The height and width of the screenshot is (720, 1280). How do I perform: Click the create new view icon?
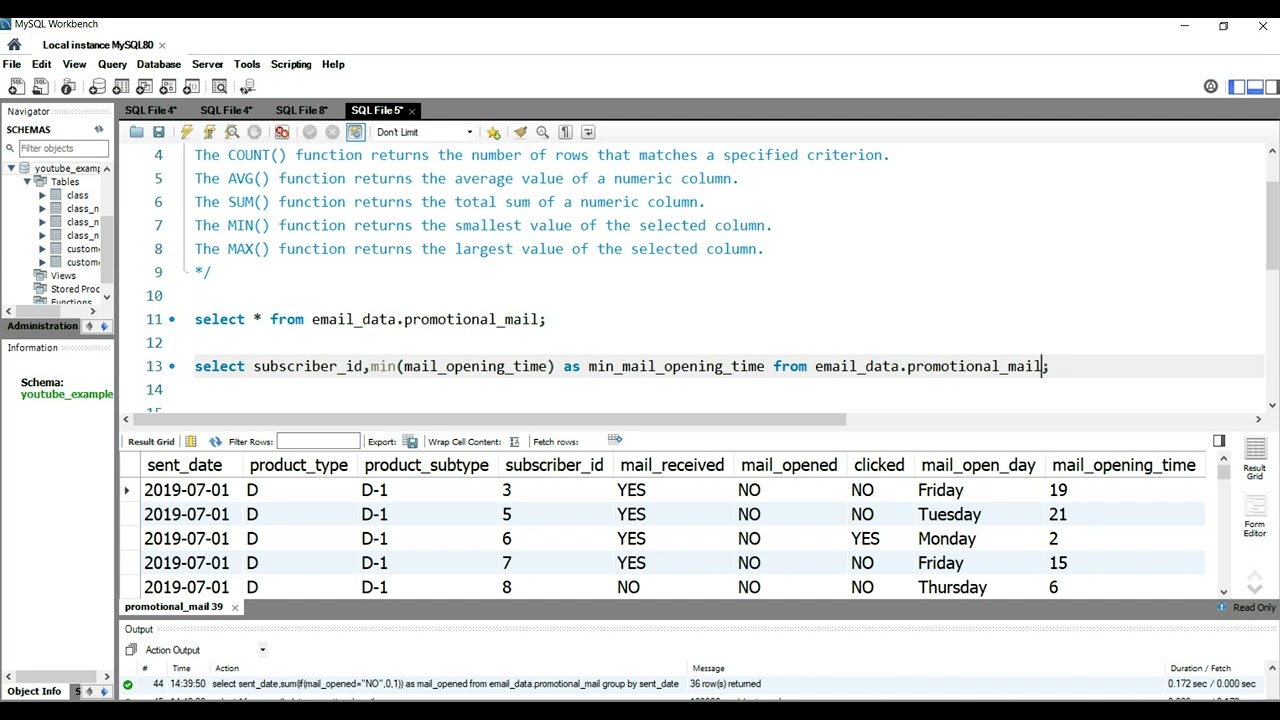click(145, 87)
